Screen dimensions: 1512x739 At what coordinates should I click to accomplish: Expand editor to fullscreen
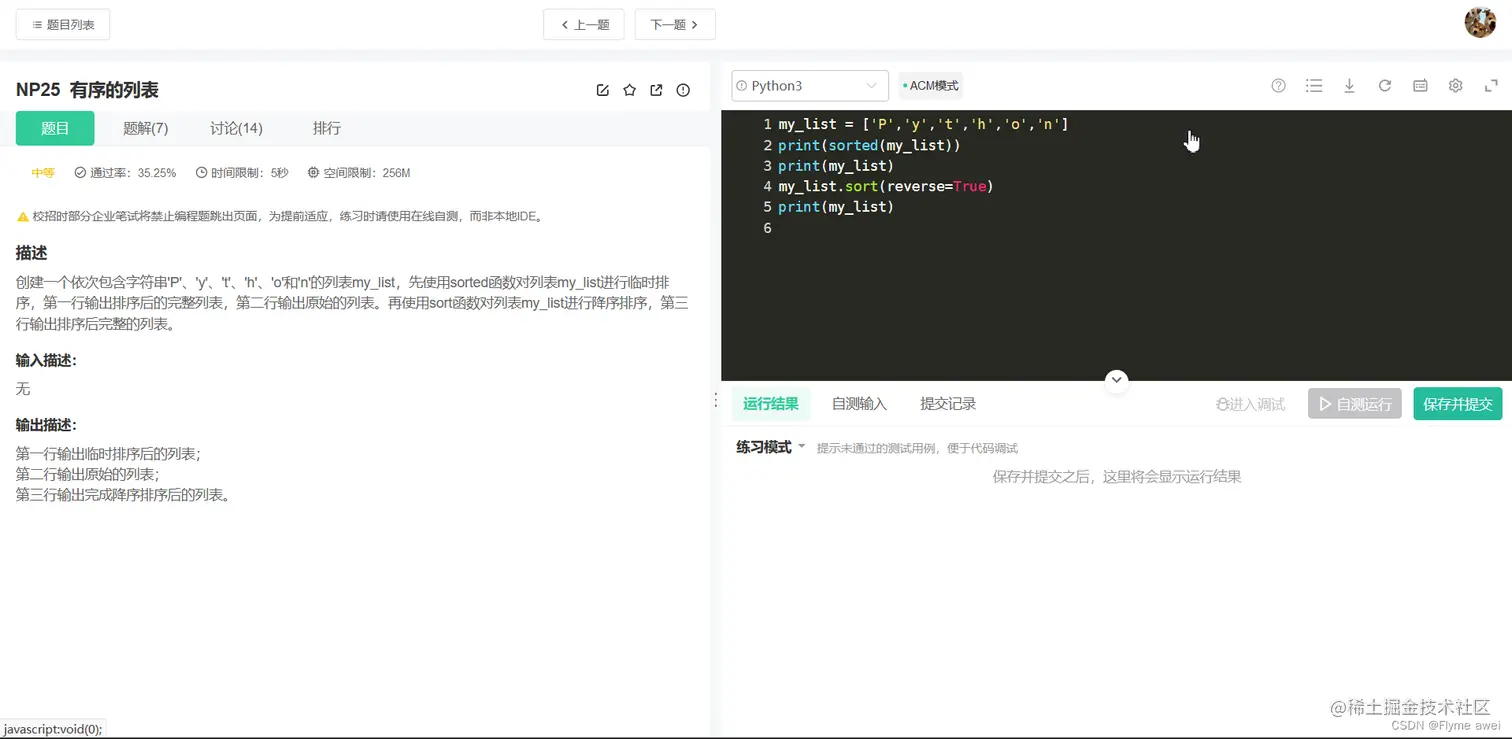coord(1491,86)
